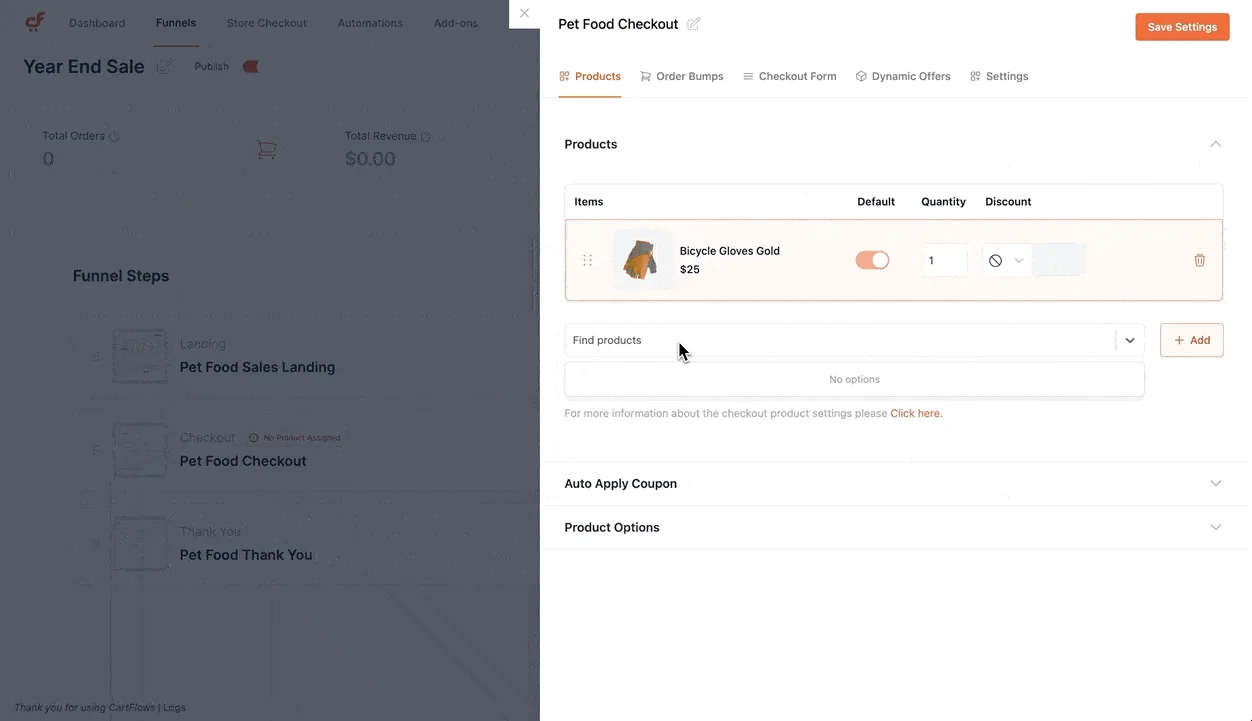
Task: Toggle the Default switch for Bicycle Gloves Gold
Action: point(872,260)
